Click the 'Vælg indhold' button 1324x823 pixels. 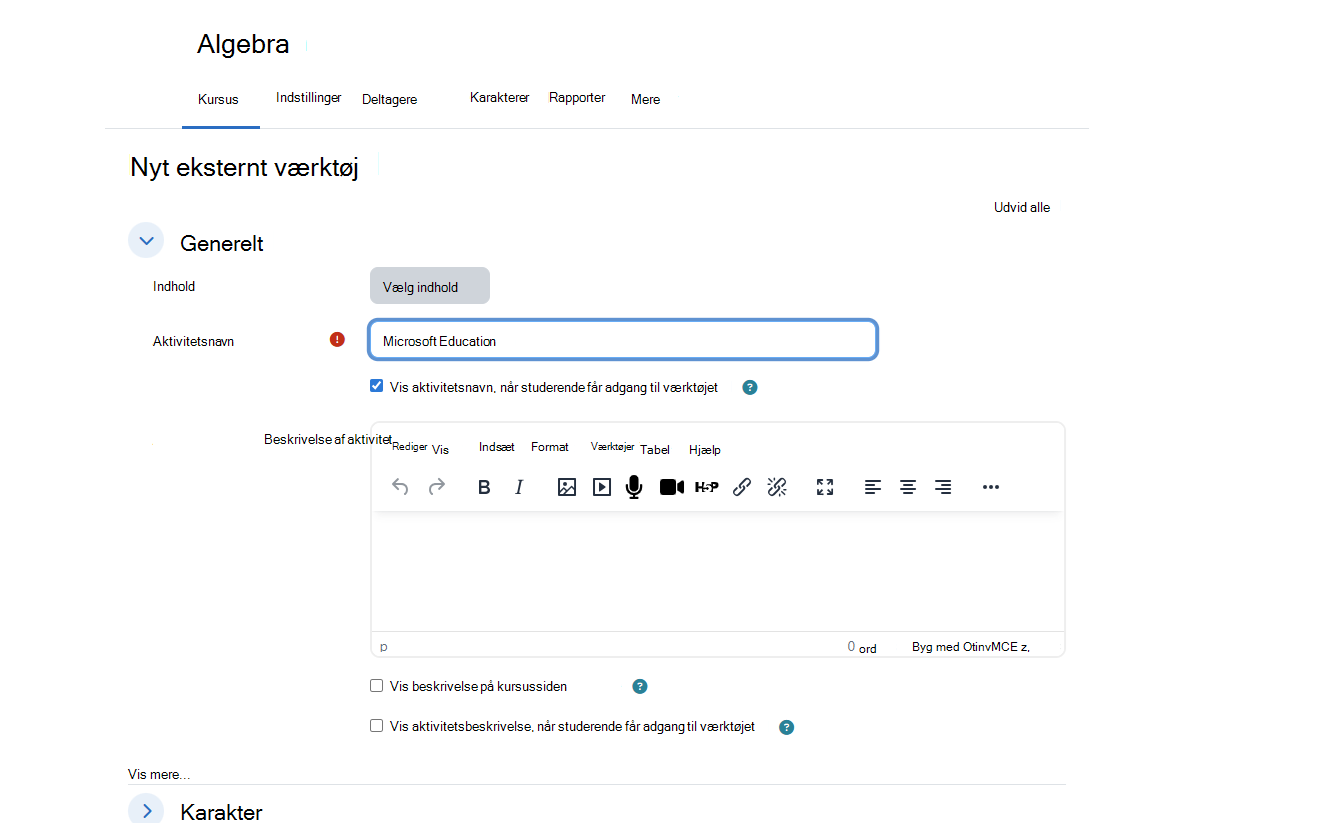click(x=430, y=286)
